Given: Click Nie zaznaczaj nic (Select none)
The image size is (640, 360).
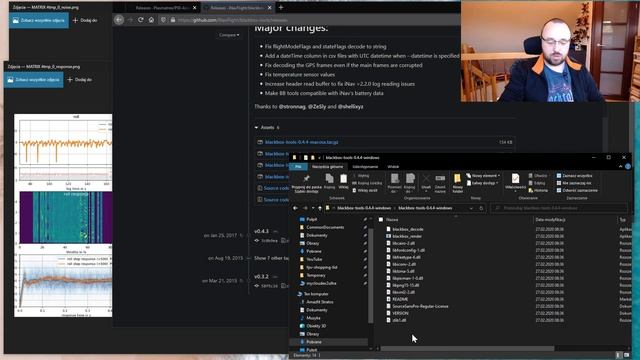Looking at the screenshot, I should [x=573, y=183].
